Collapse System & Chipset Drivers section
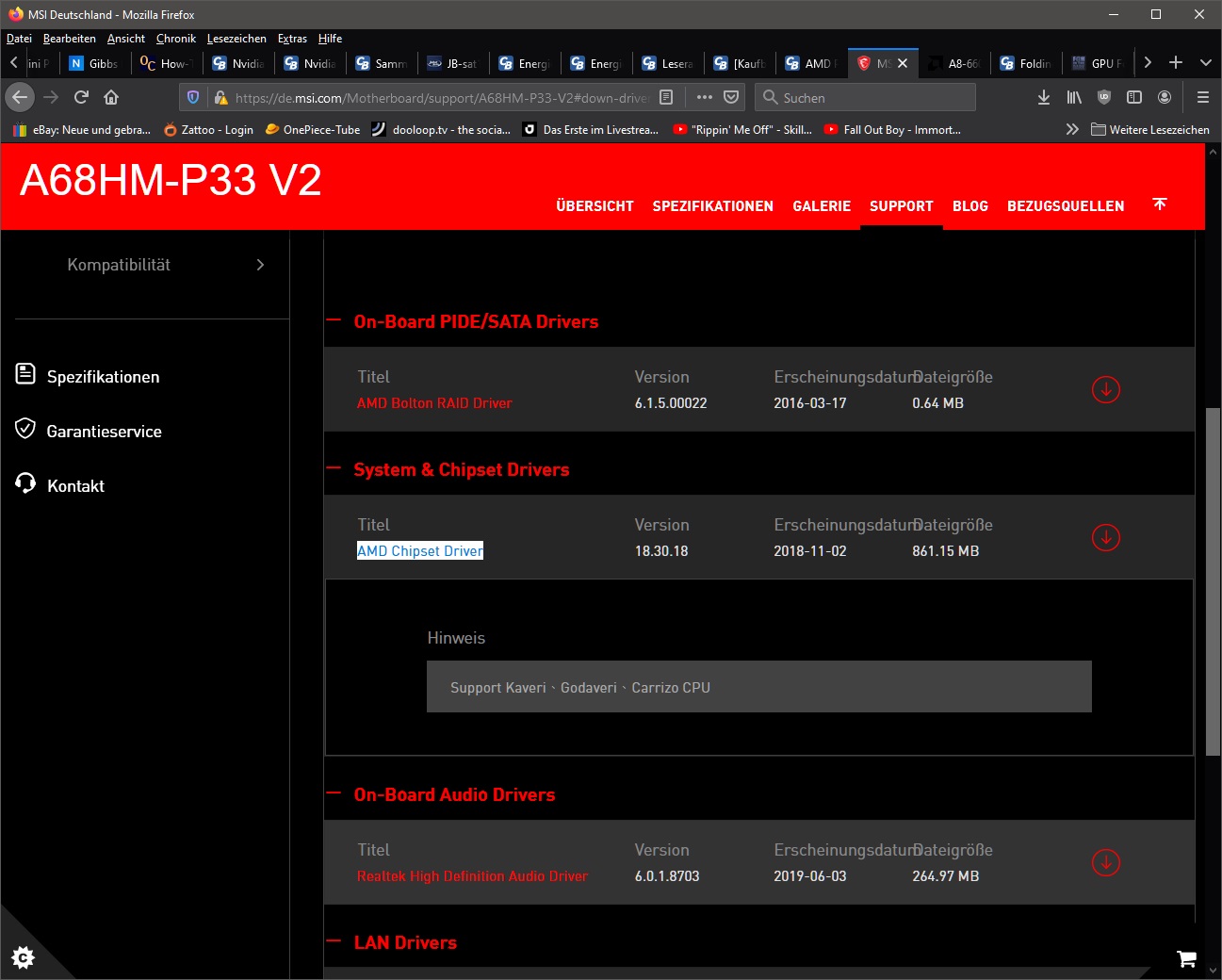Viewport: 1222px width, 980px height. point(333,467)
